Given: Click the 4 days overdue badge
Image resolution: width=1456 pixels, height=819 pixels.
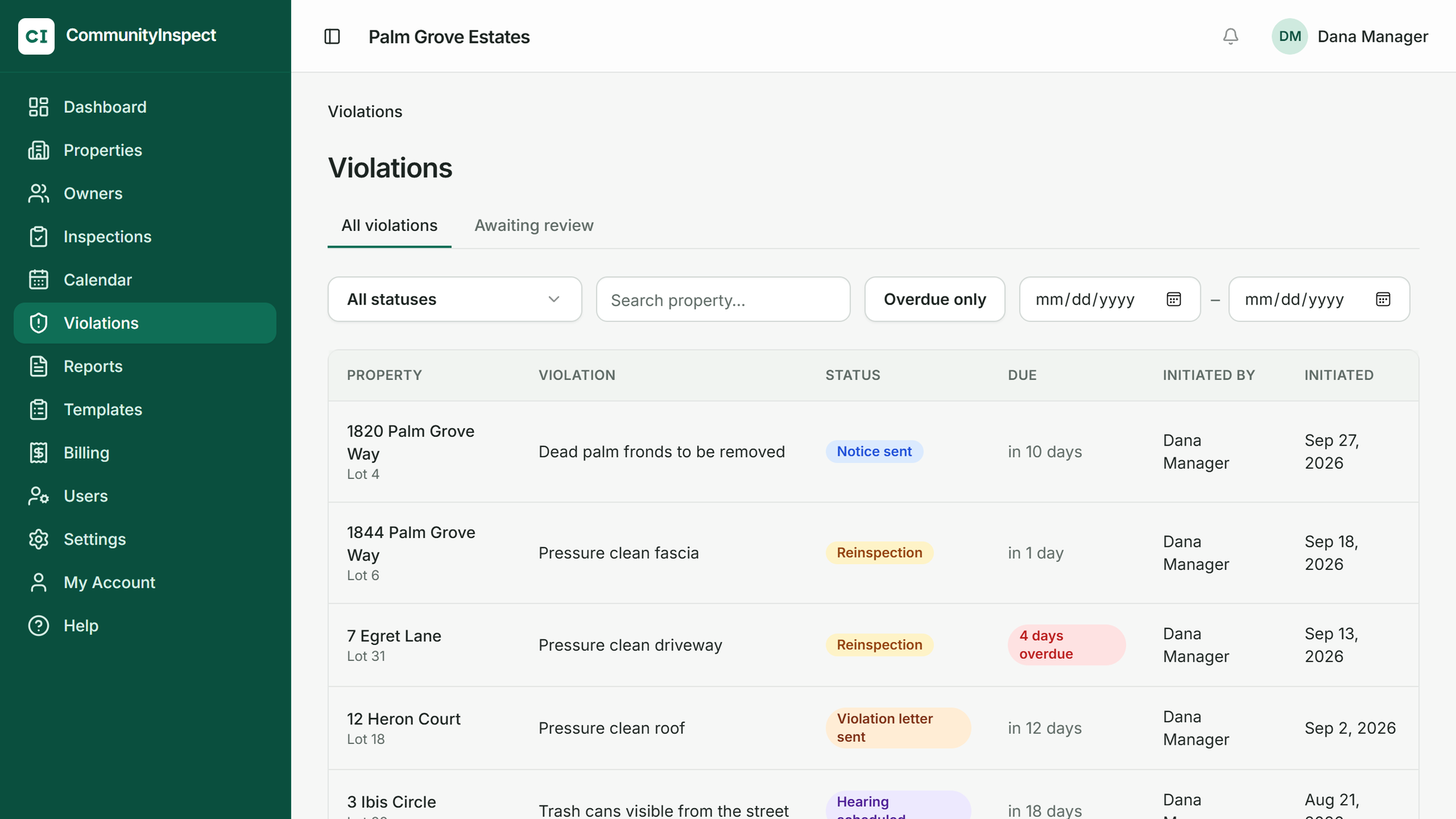Looking at the screenshot, I should (x=1066, y=645).
